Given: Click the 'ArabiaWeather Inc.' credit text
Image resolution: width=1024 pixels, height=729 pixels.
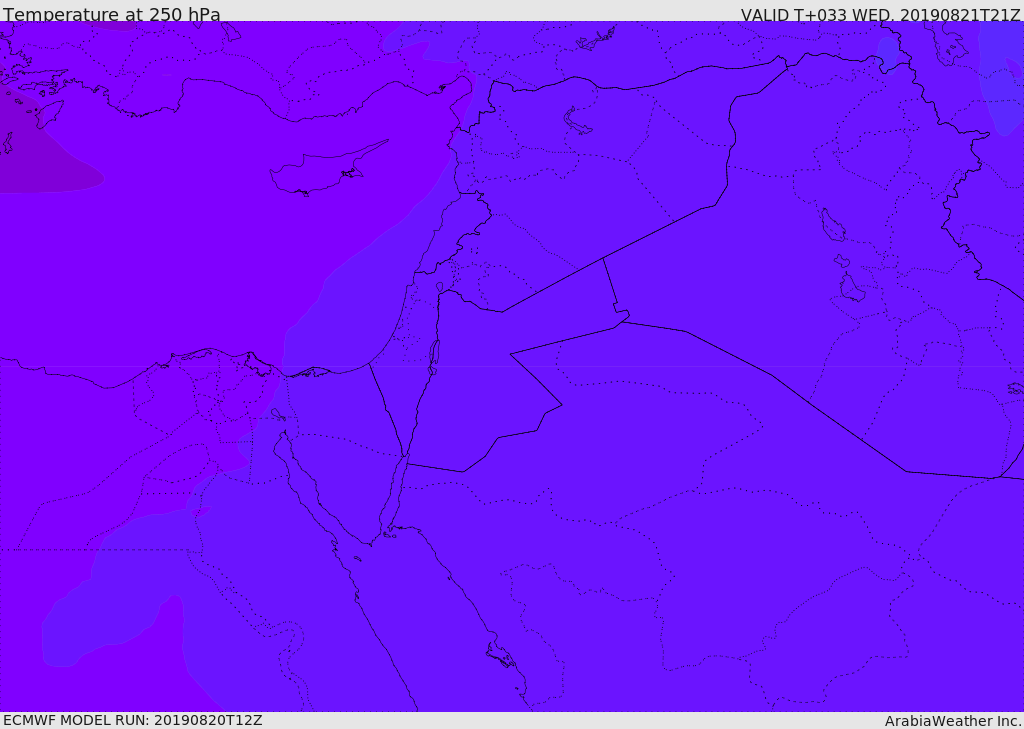Looking at the screenshot, I should point(953,721).
